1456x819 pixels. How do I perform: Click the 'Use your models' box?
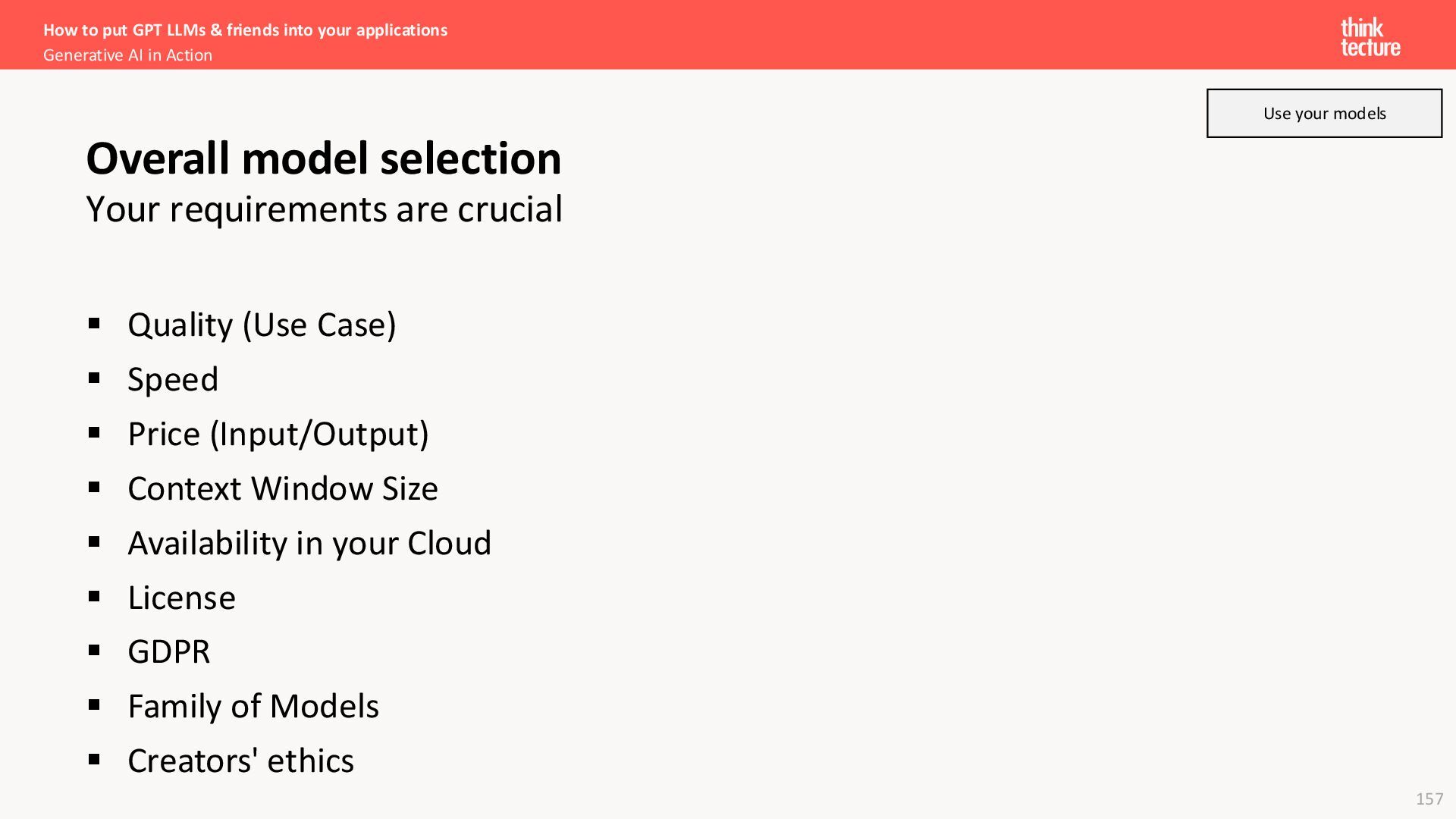[1324, 113]
